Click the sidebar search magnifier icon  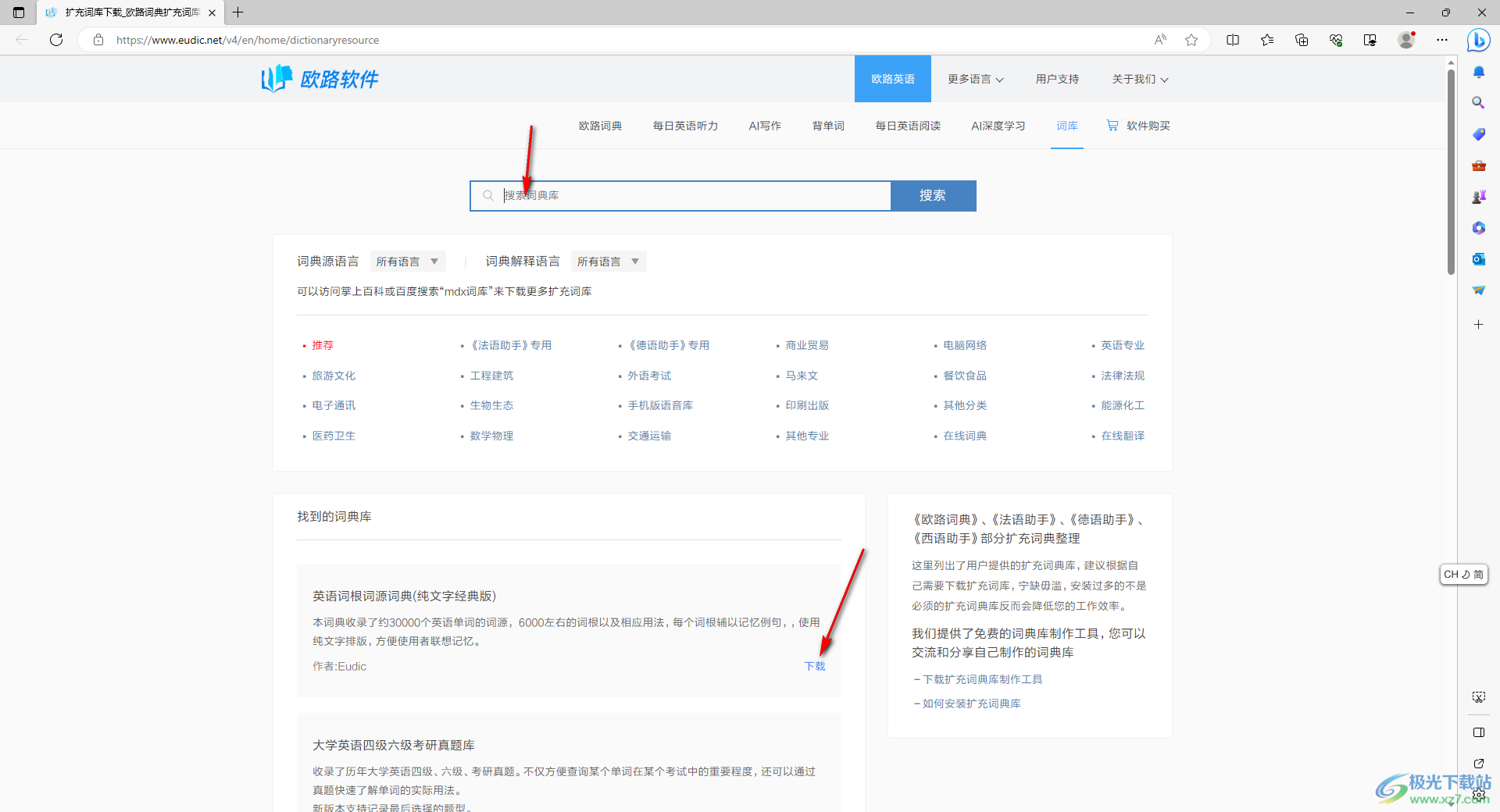tap(1479, 103)
